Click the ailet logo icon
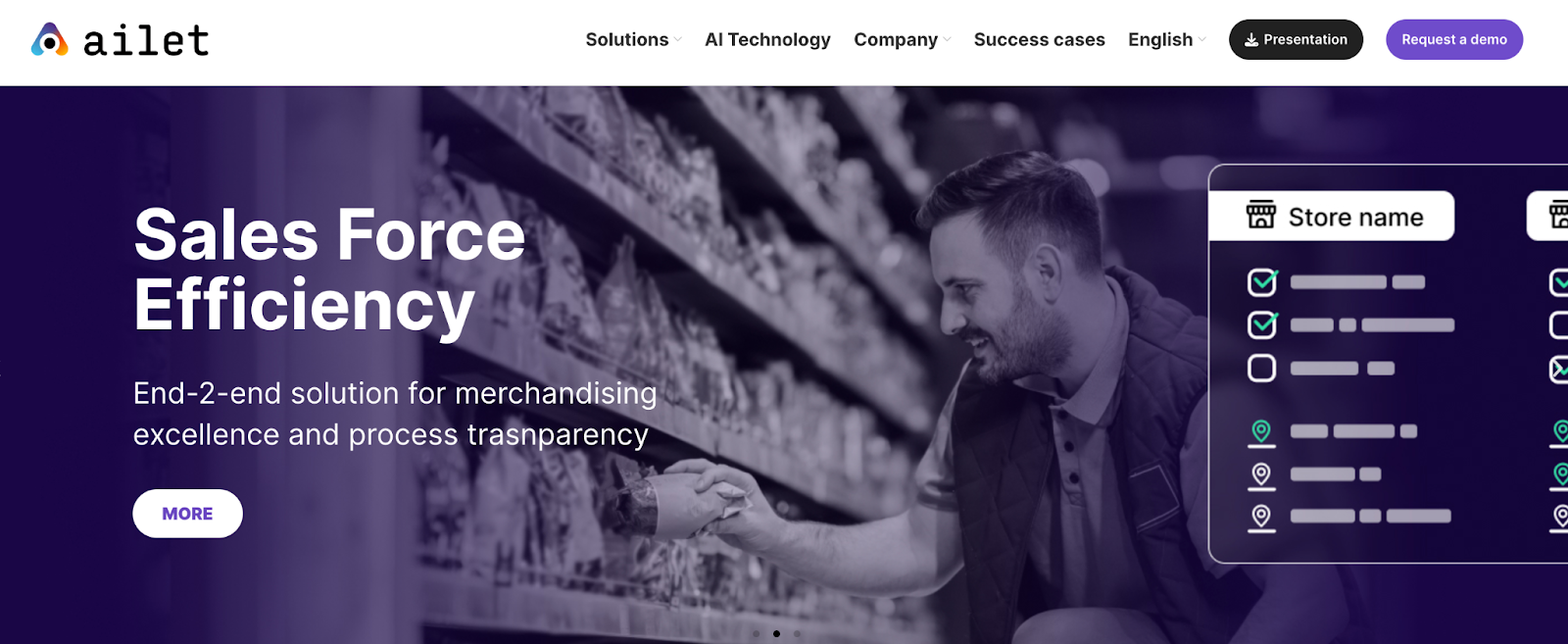Image resolution: width=1568 pixels, height=644 pixels. click(x=49, y=40)
